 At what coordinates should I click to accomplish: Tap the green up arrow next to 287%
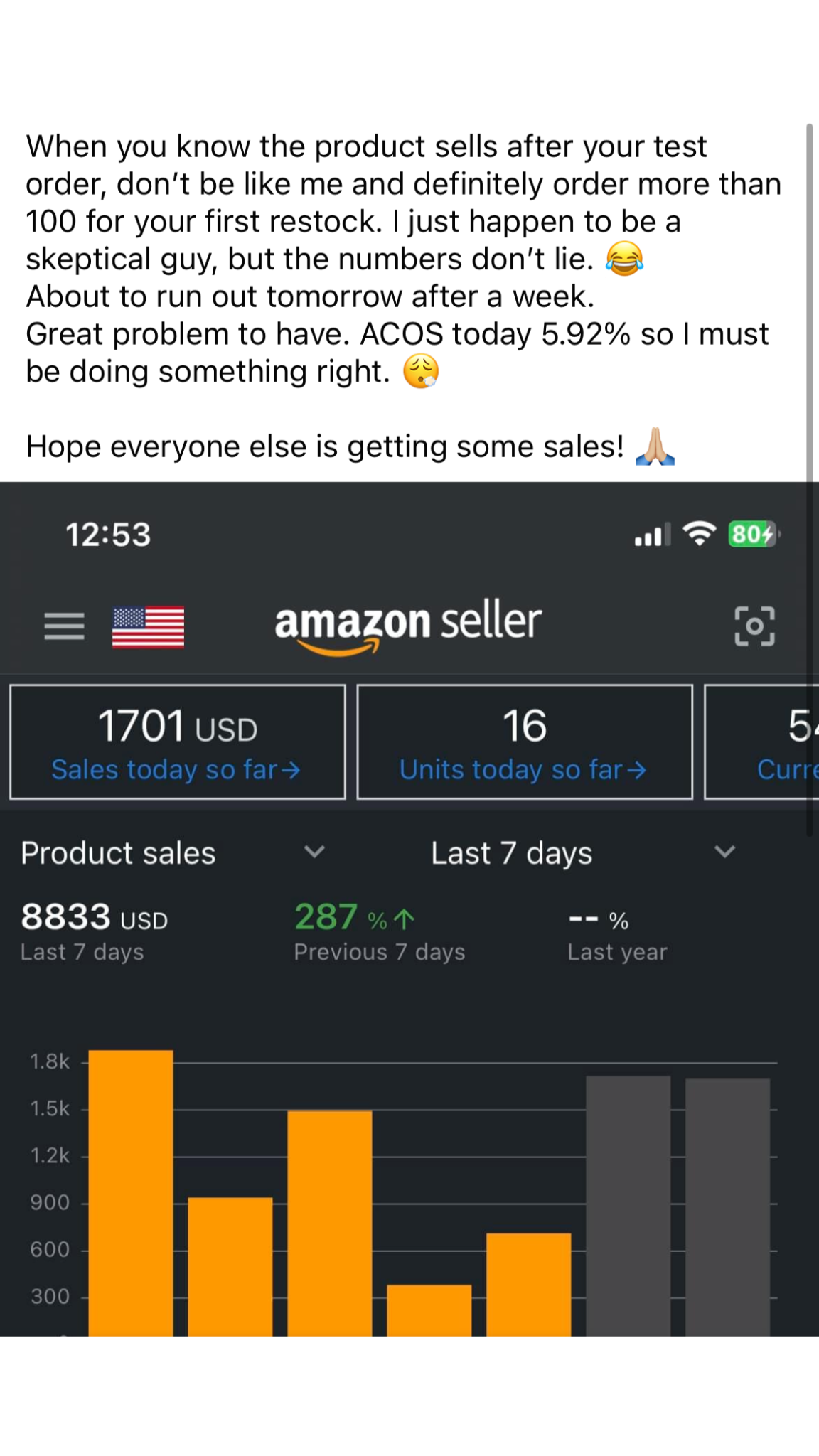tap(404, 919)
